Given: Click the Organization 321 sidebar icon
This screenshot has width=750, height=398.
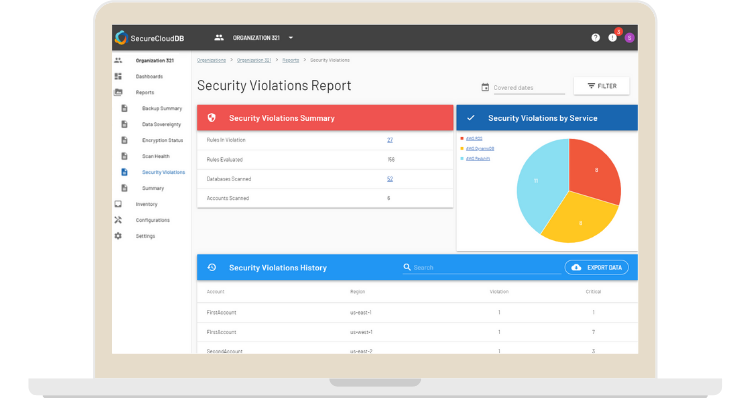Looking at the screenshot, I should pyautogui.click(x=118, y=60).
